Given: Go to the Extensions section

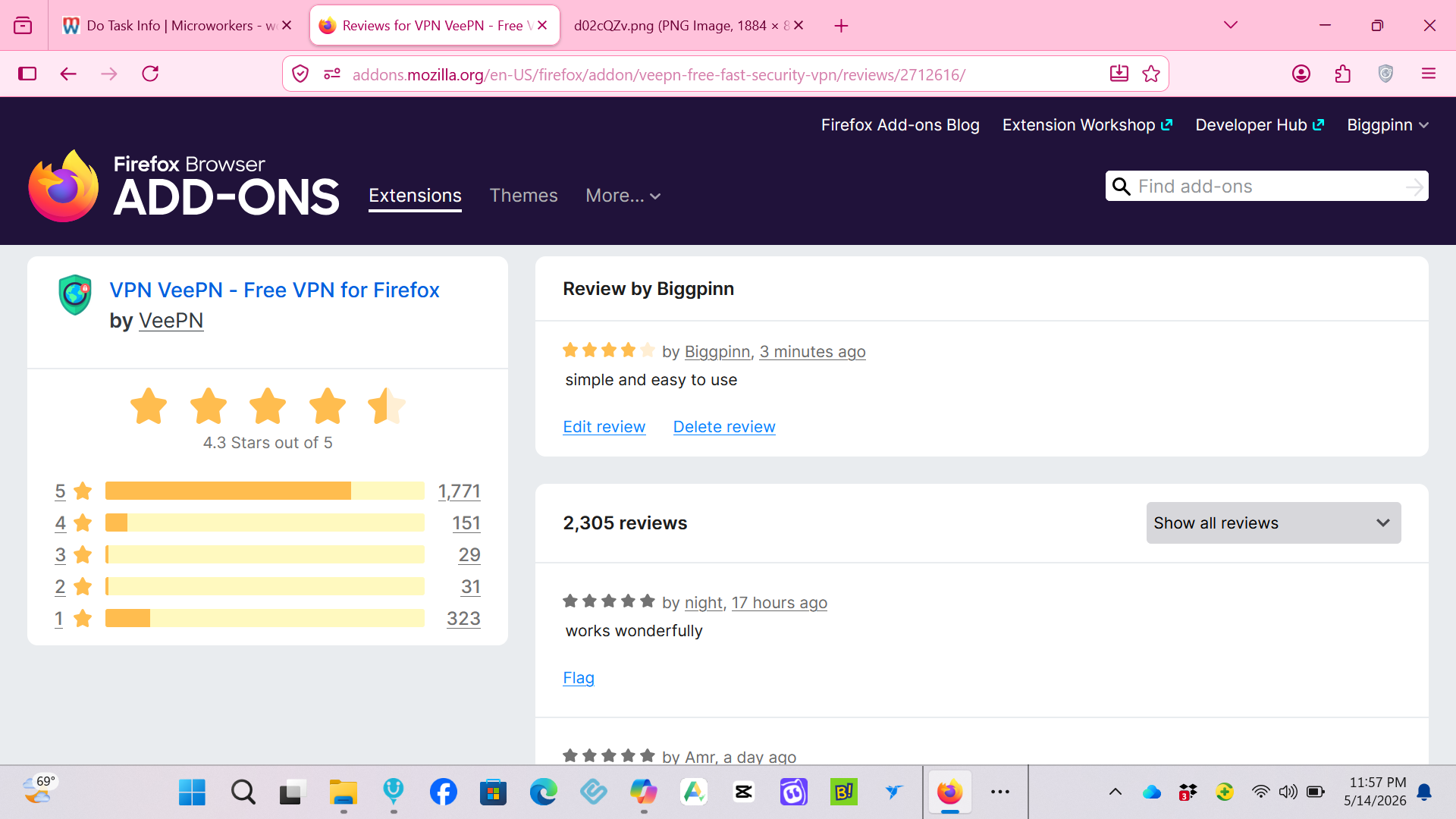Looking at the screenshot, I should coord(415,196).
